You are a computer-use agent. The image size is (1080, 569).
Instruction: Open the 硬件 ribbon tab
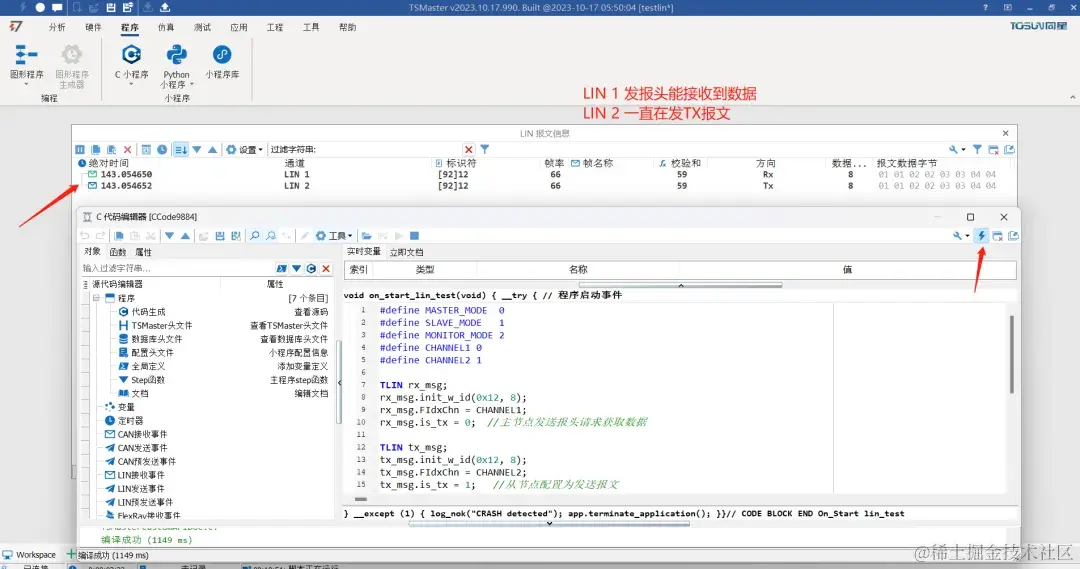[94, 28]
